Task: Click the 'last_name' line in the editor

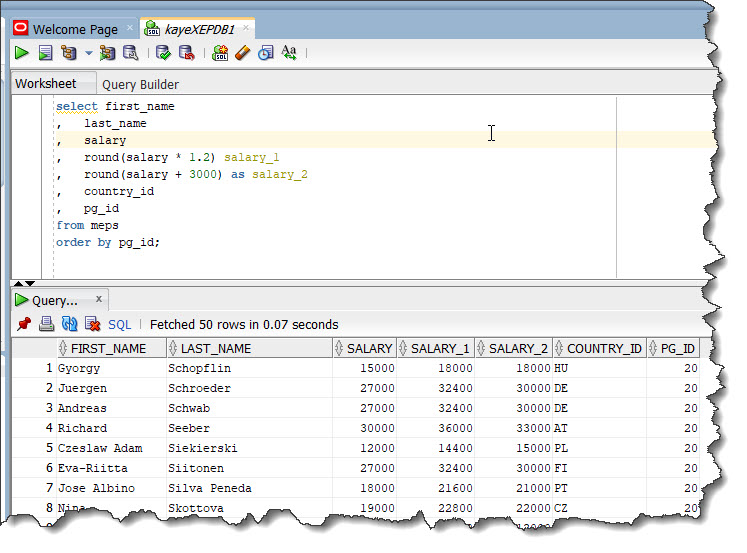Action: click(x=115, y=123)
